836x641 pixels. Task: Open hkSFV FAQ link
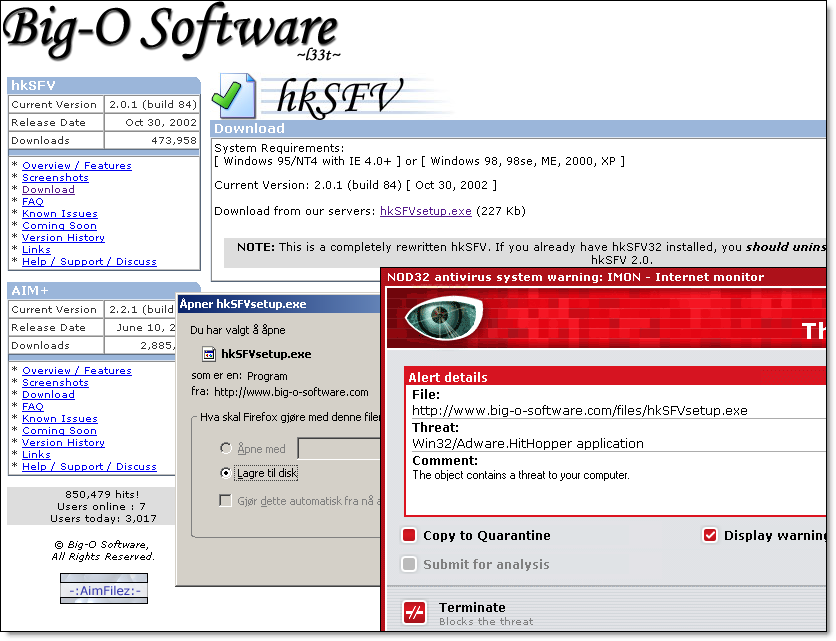33,202
